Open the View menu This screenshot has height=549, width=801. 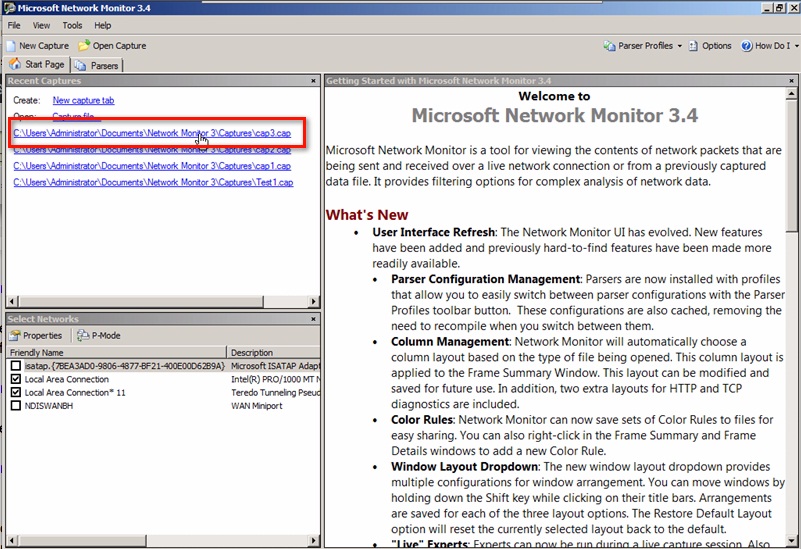coord(41,26)
